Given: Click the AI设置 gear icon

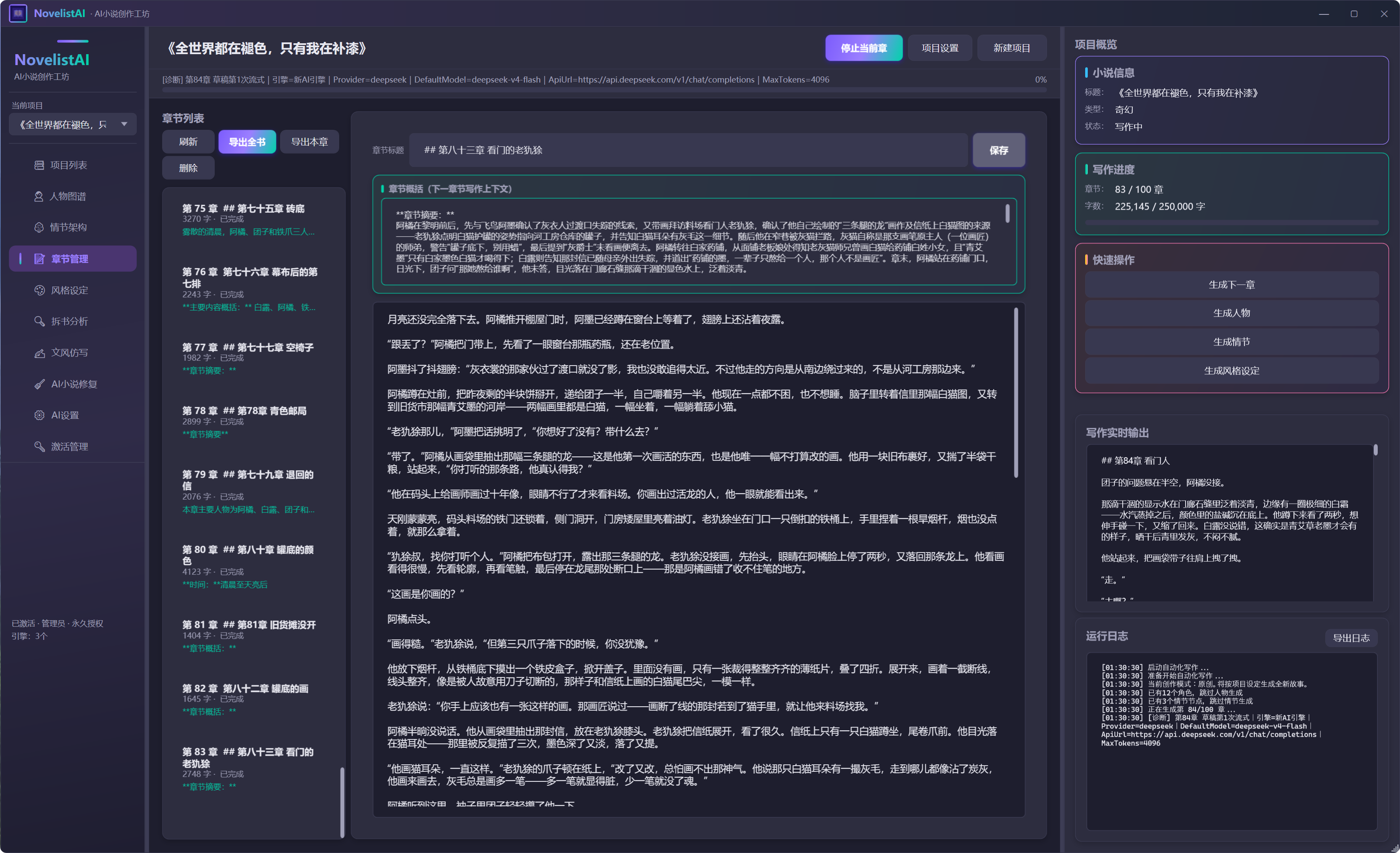Looking at the screenshot, I should pos(39,415).
